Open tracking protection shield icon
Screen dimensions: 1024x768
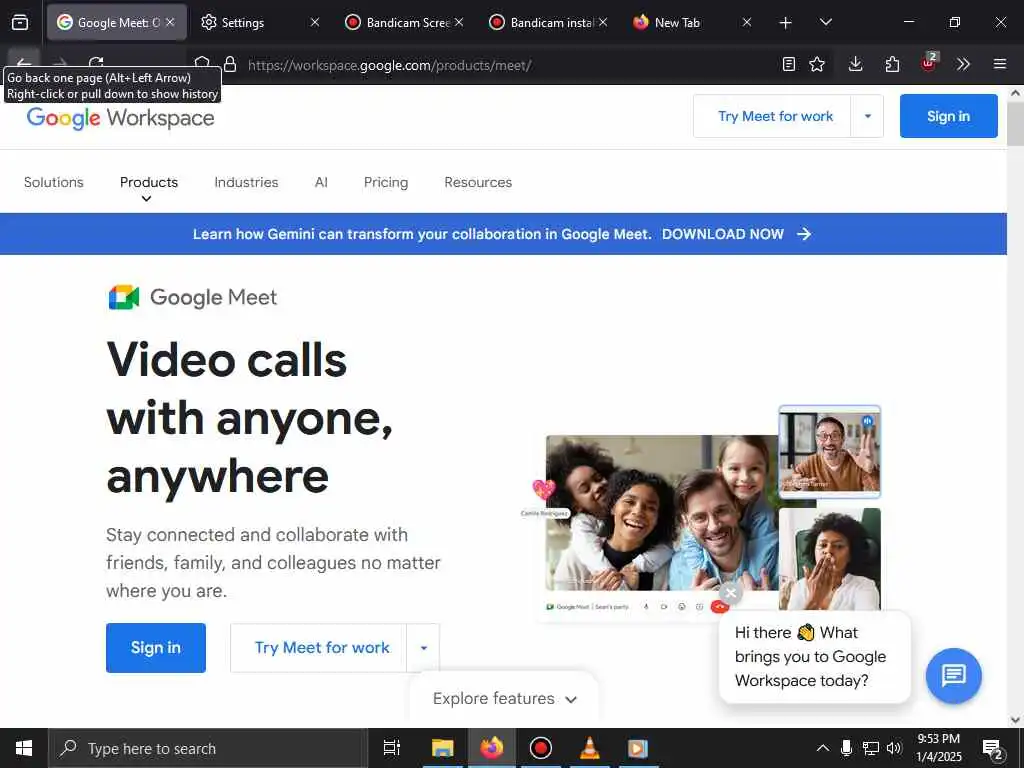tap(202, 62)
